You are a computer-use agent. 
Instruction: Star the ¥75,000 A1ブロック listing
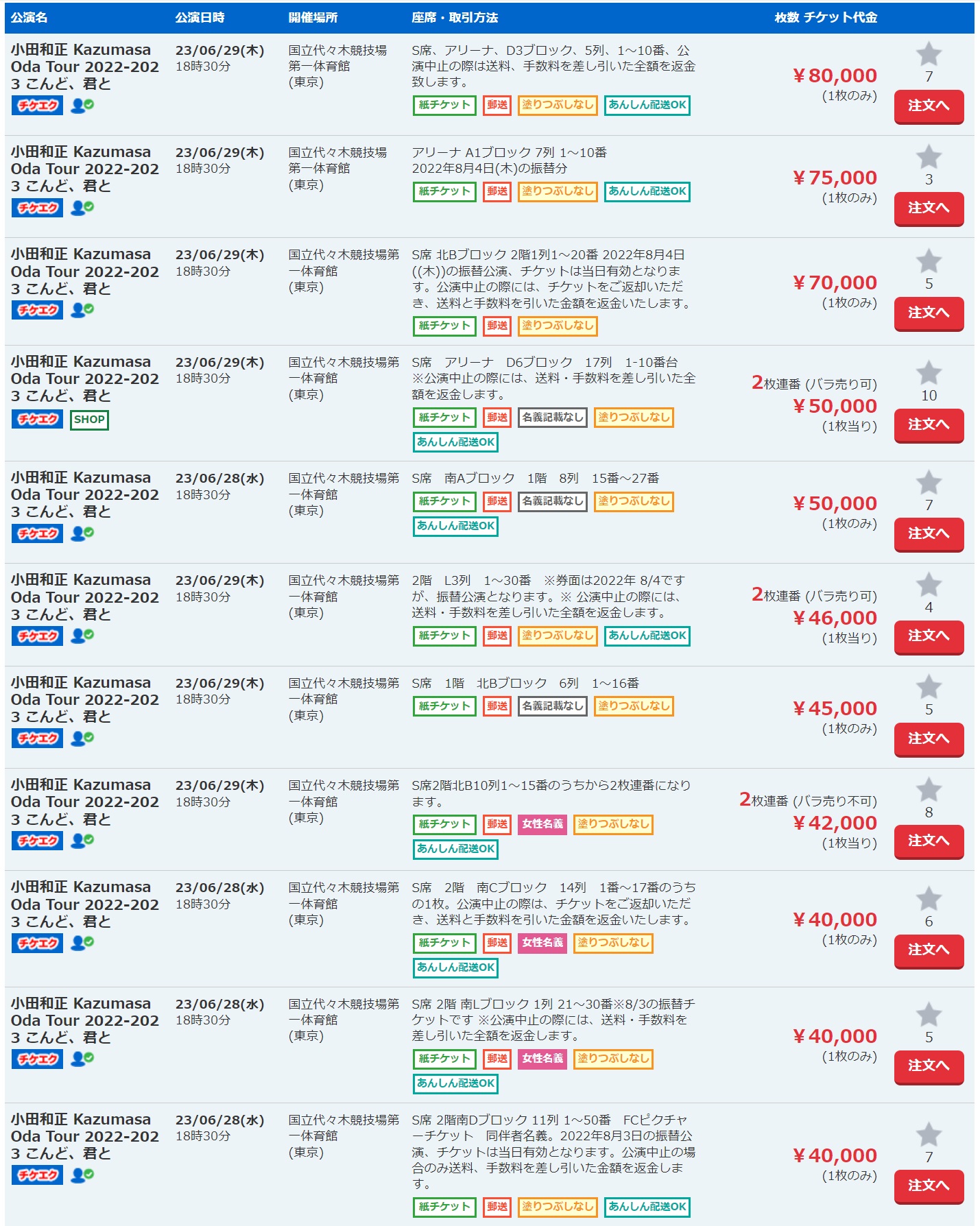coord(929,157)
